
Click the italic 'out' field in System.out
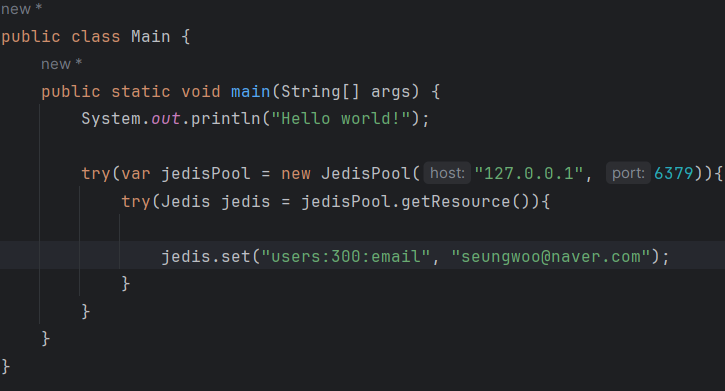tap(166, 119)
